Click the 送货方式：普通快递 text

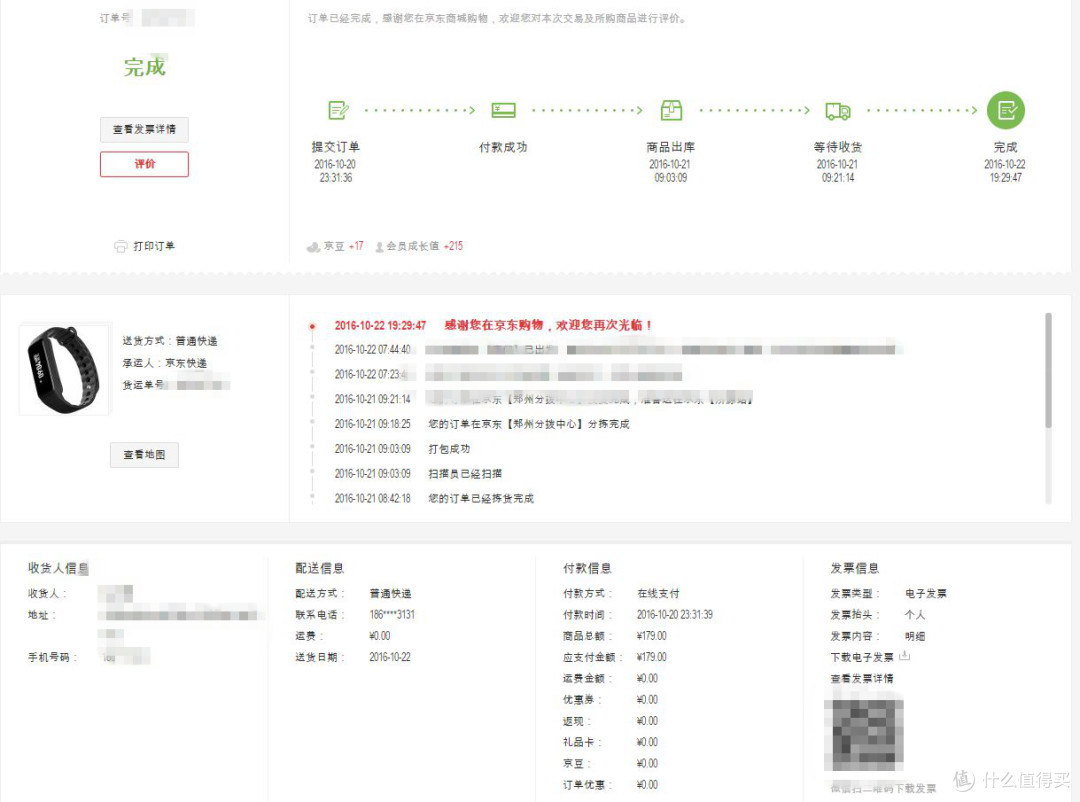169,340
